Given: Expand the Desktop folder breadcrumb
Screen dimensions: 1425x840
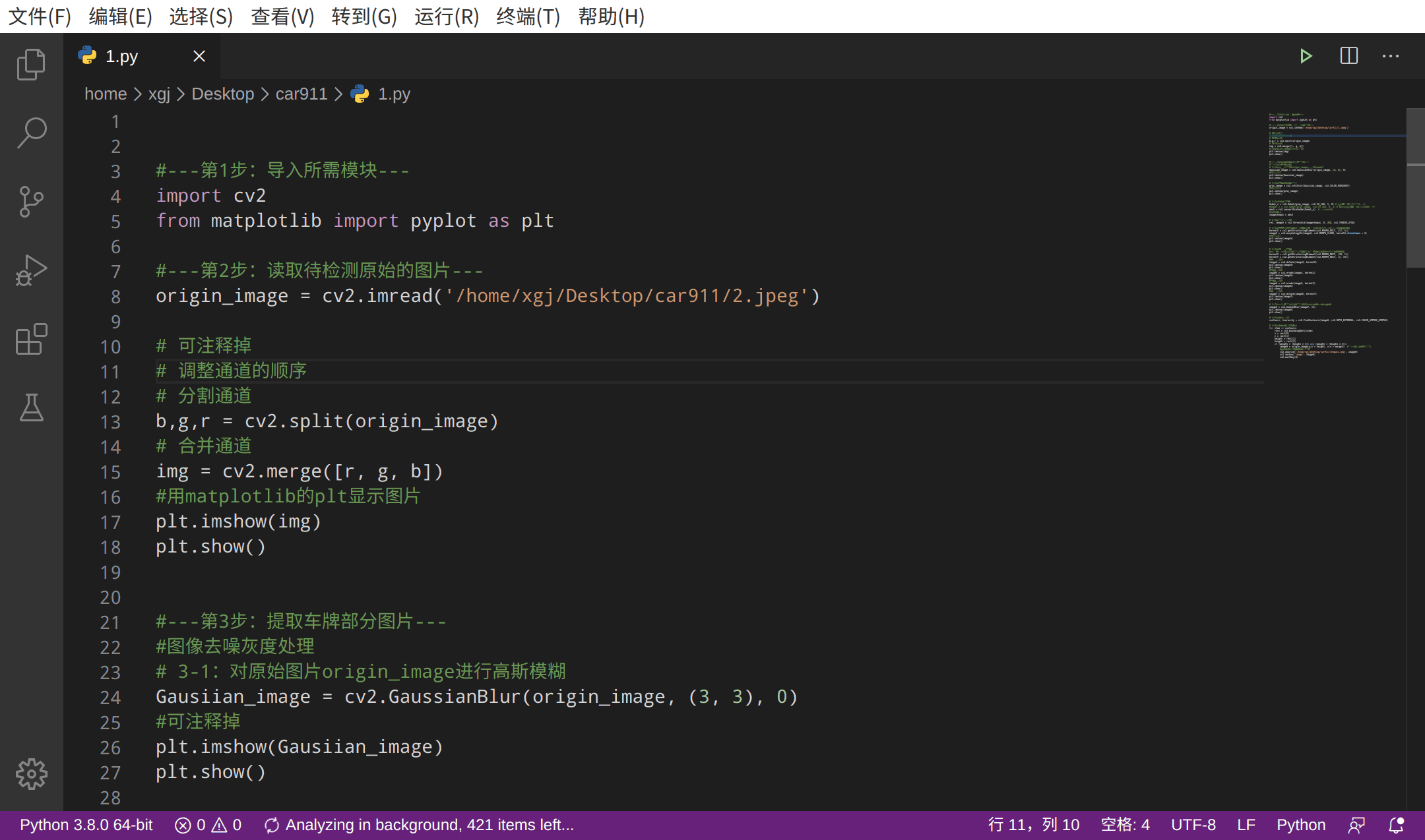Looking at the screenshot, I should [222, 93].
